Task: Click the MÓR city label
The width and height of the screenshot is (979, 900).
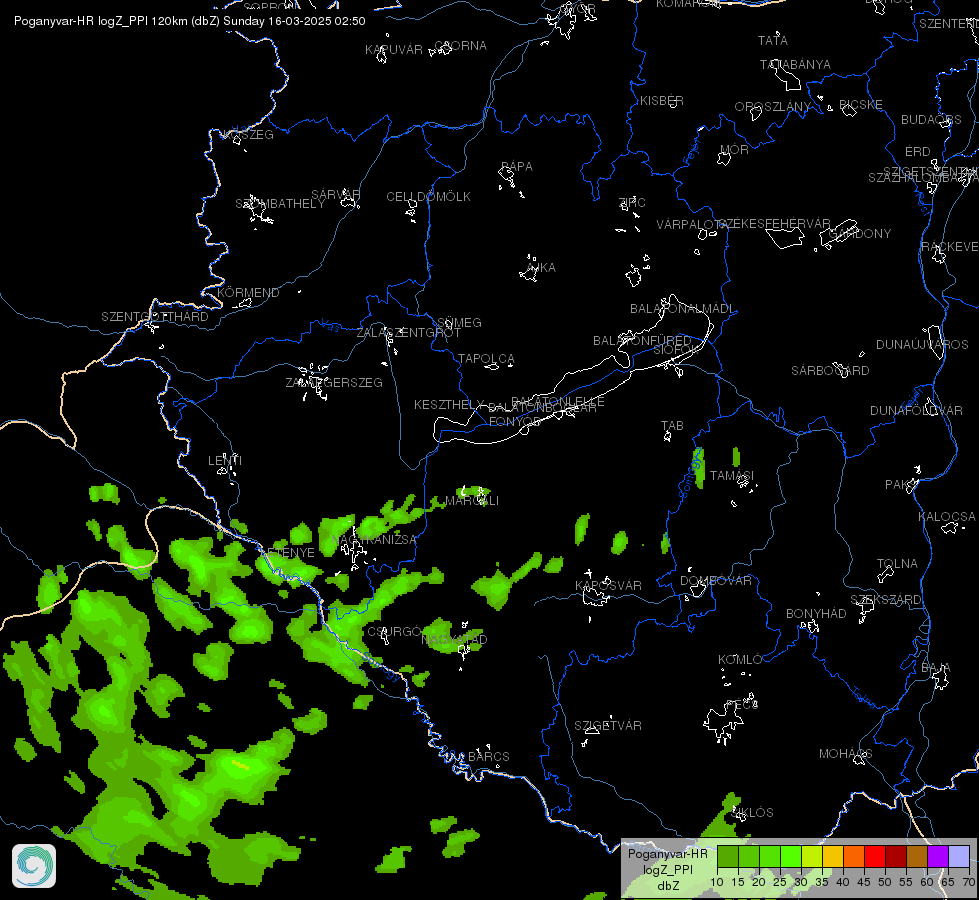Action: [734, 149]
